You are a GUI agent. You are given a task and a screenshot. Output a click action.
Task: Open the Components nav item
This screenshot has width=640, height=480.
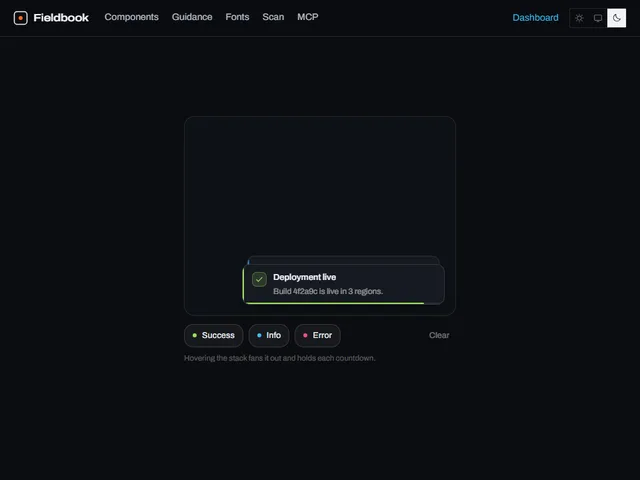[x=131, y=17]
